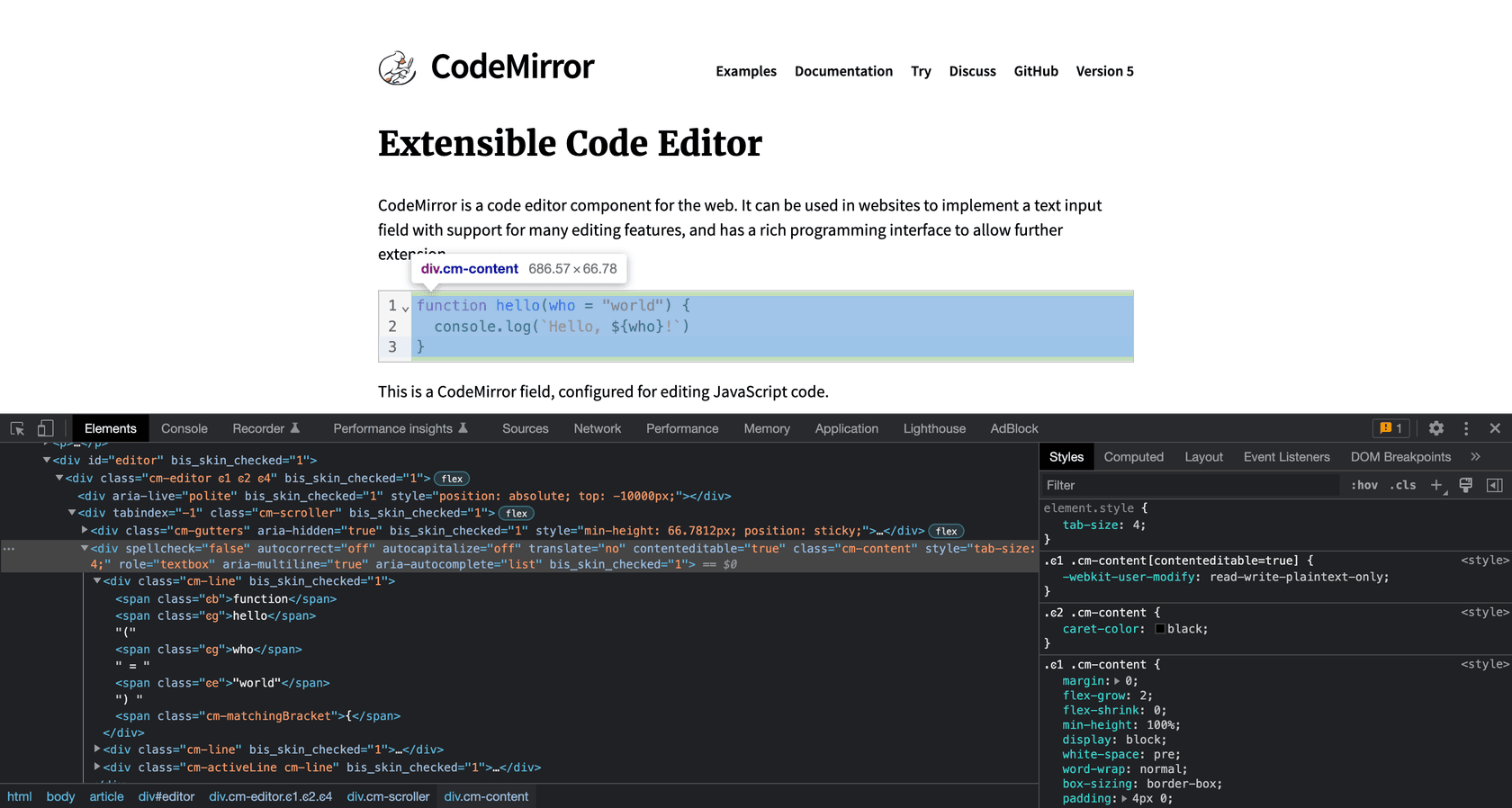The height and width of the screenshot is (808, 1512).
Task: Select div#editor in the breadcrumb
Action: (x=166, y=796)
